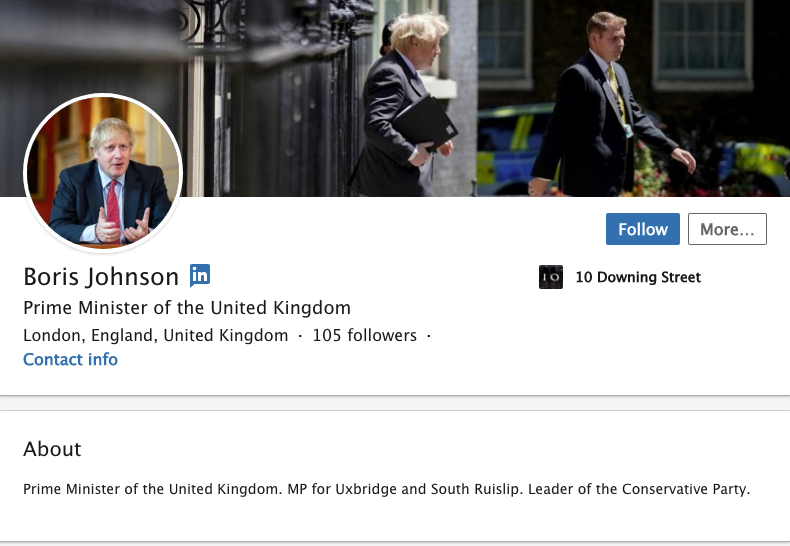The height and width of the screenshot is (546, 790).
Task: Open the More... options menu
Action: pos(727,229)
